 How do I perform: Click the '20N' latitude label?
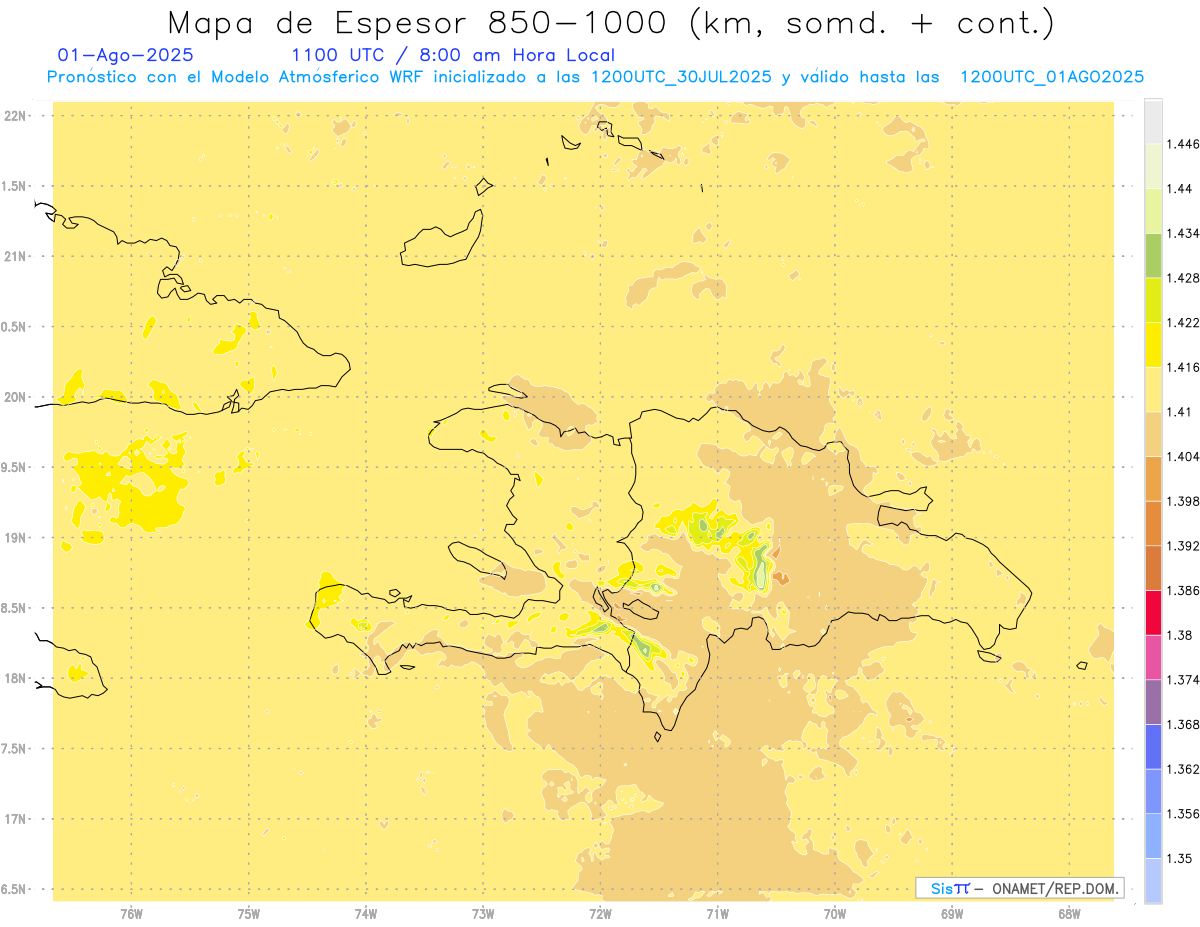(x=17, y=398)
